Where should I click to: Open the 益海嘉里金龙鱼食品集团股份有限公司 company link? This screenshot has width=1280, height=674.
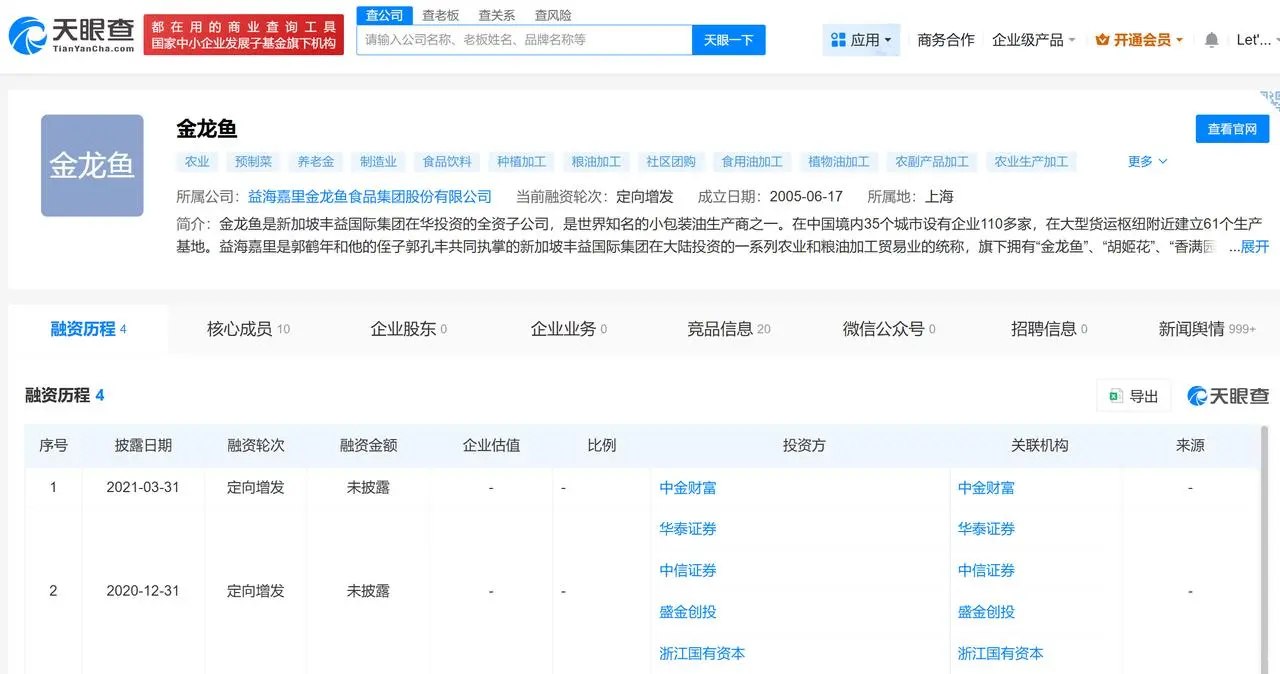(x=370, y=197)
